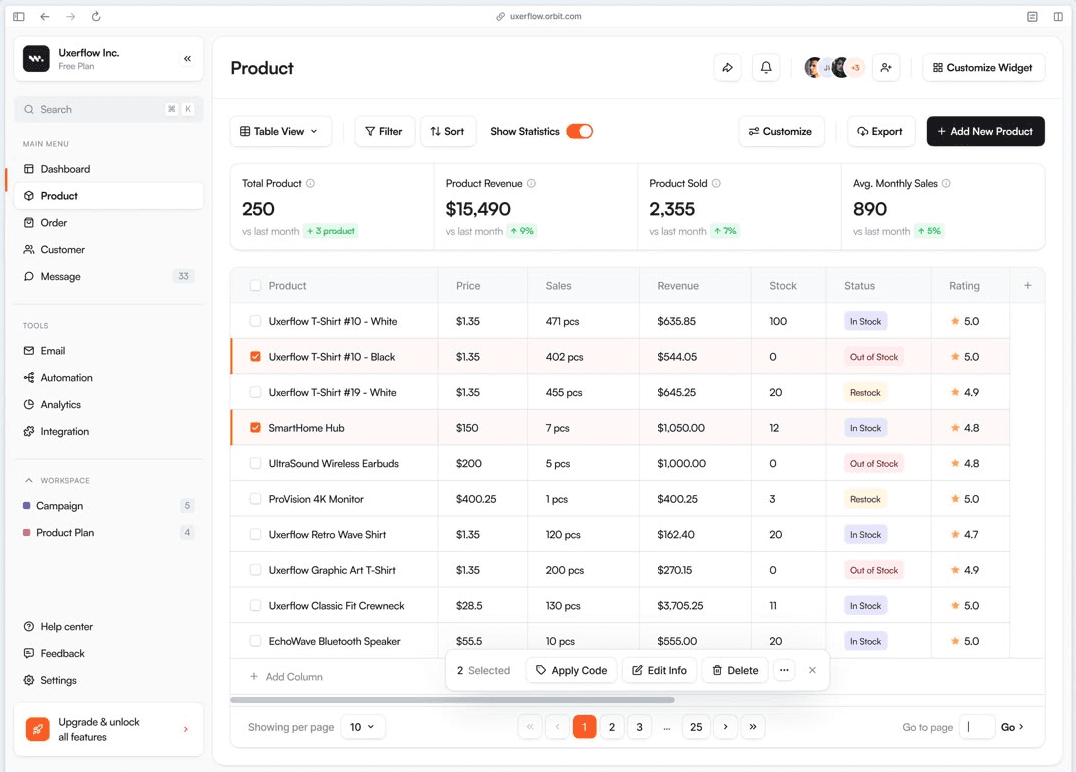The height and width of the screenshot is (772, 1076).
Task: Go to page 2
Action: point(611,727)
